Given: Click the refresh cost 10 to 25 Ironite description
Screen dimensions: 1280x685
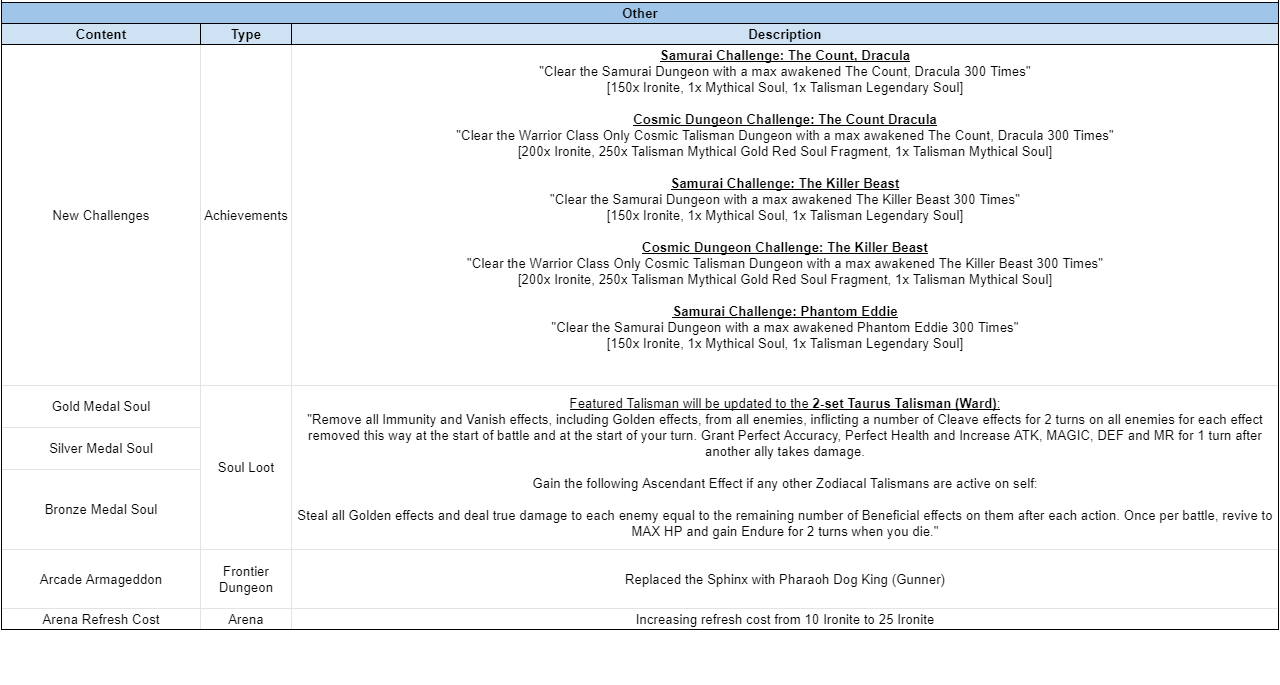Looking at the screenshot, I should 784,619.
